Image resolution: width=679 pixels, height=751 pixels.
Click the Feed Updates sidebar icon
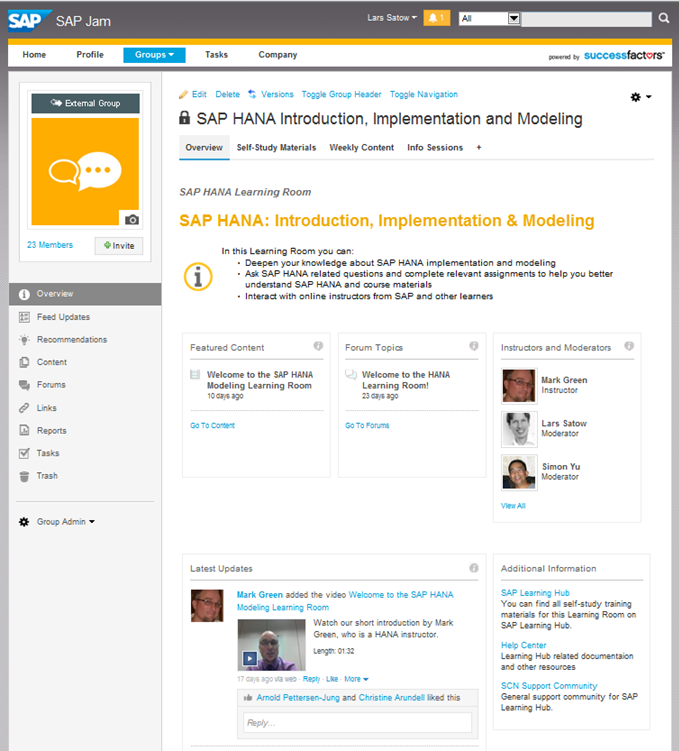point(24,317)
